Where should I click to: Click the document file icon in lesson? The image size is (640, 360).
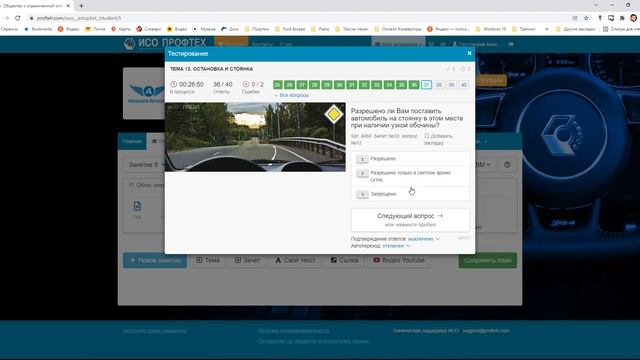(137, 206)
